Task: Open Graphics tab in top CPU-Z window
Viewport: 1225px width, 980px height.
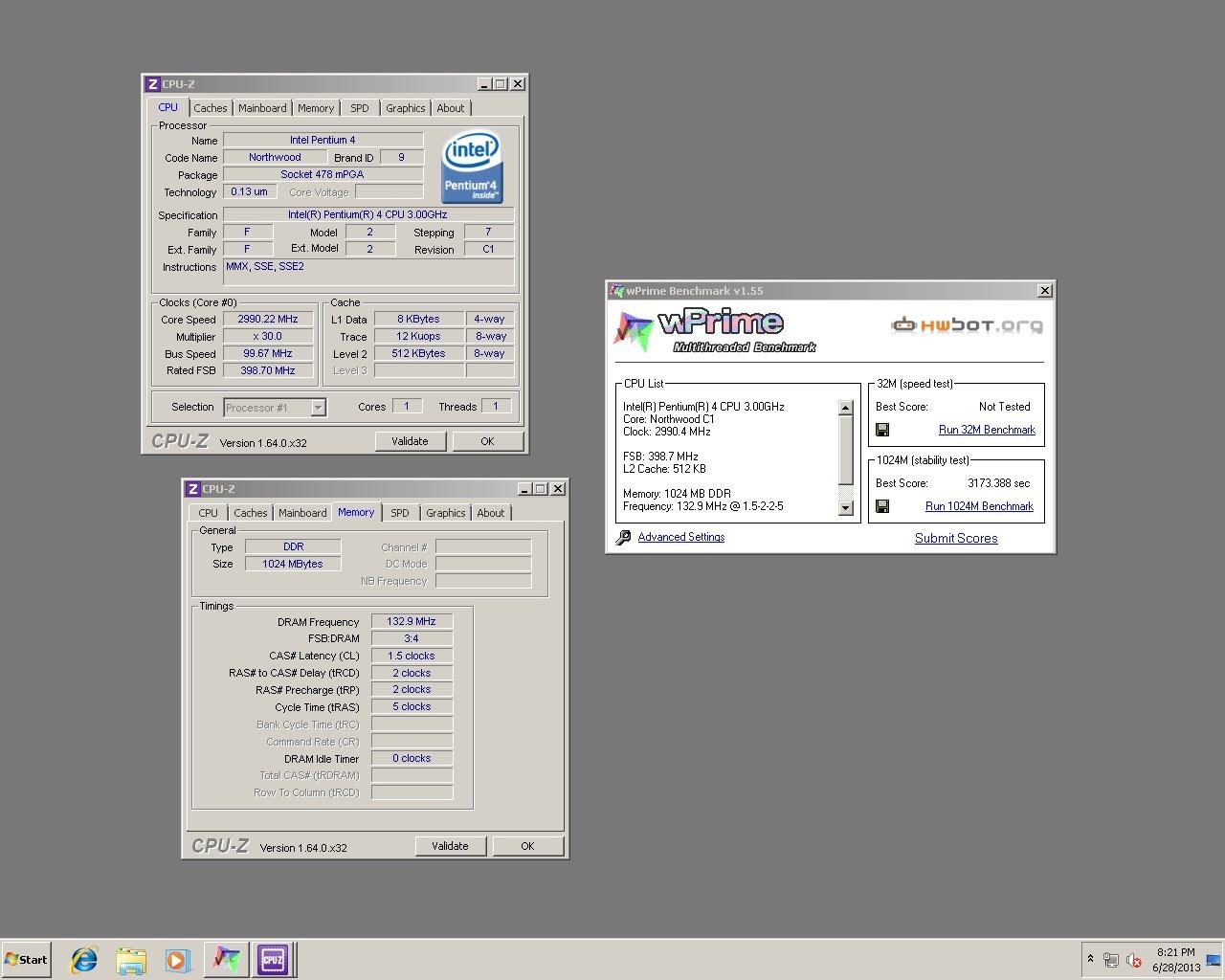Action: tap(406, 108)
